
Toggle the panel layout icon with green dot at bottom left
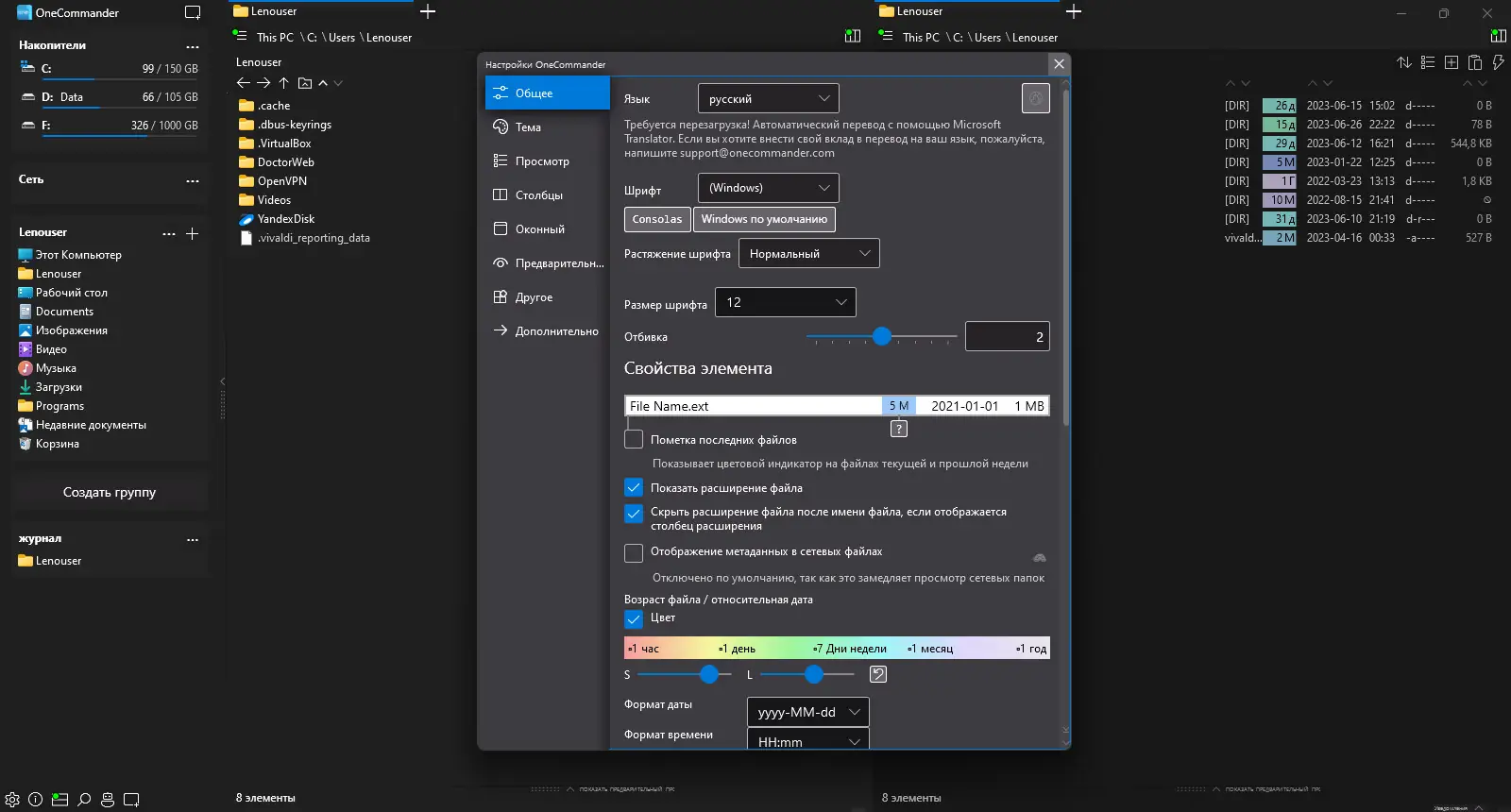(x=59, y=799)
